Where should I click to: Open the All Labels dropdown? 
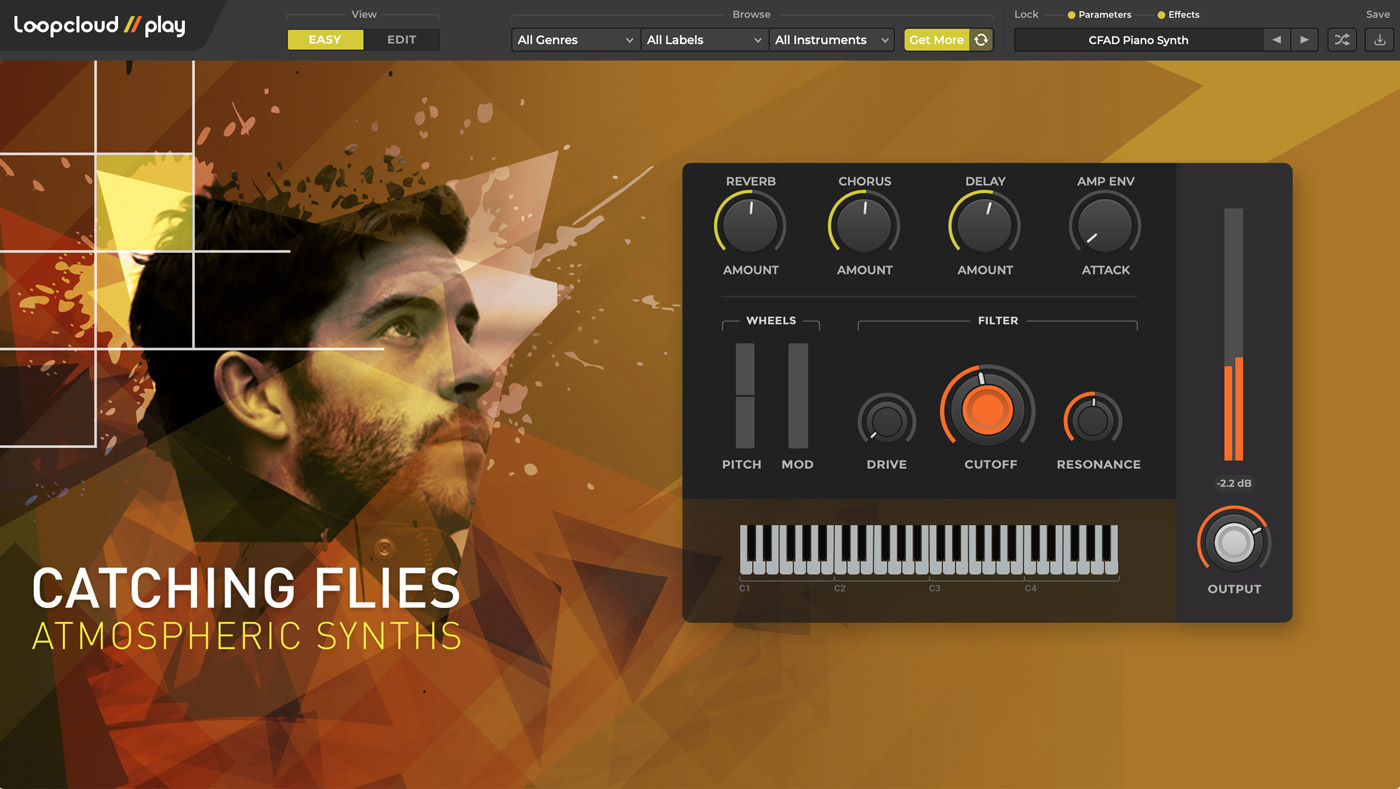point(704,40)
